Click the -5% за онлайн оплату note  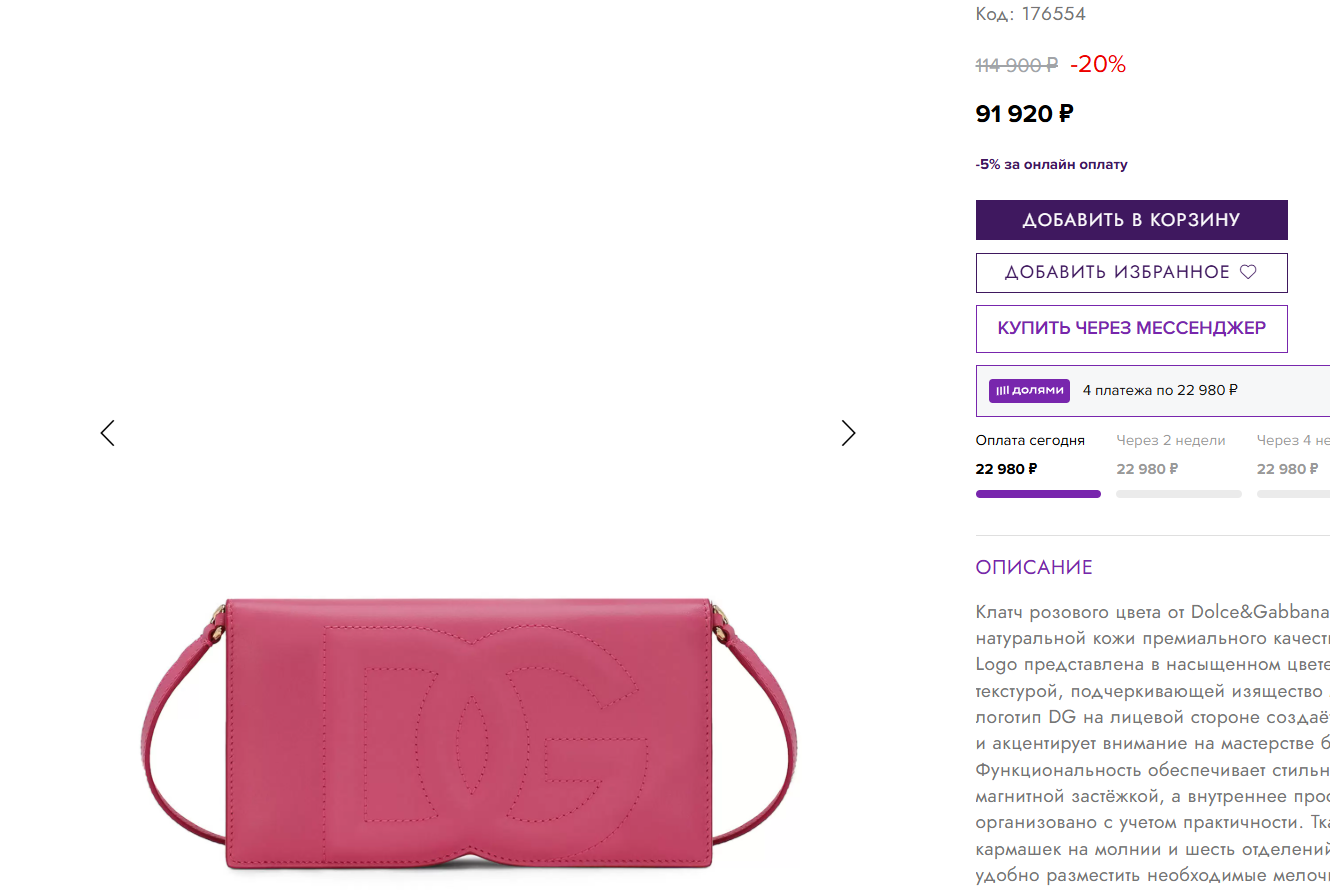(1051, 165)
